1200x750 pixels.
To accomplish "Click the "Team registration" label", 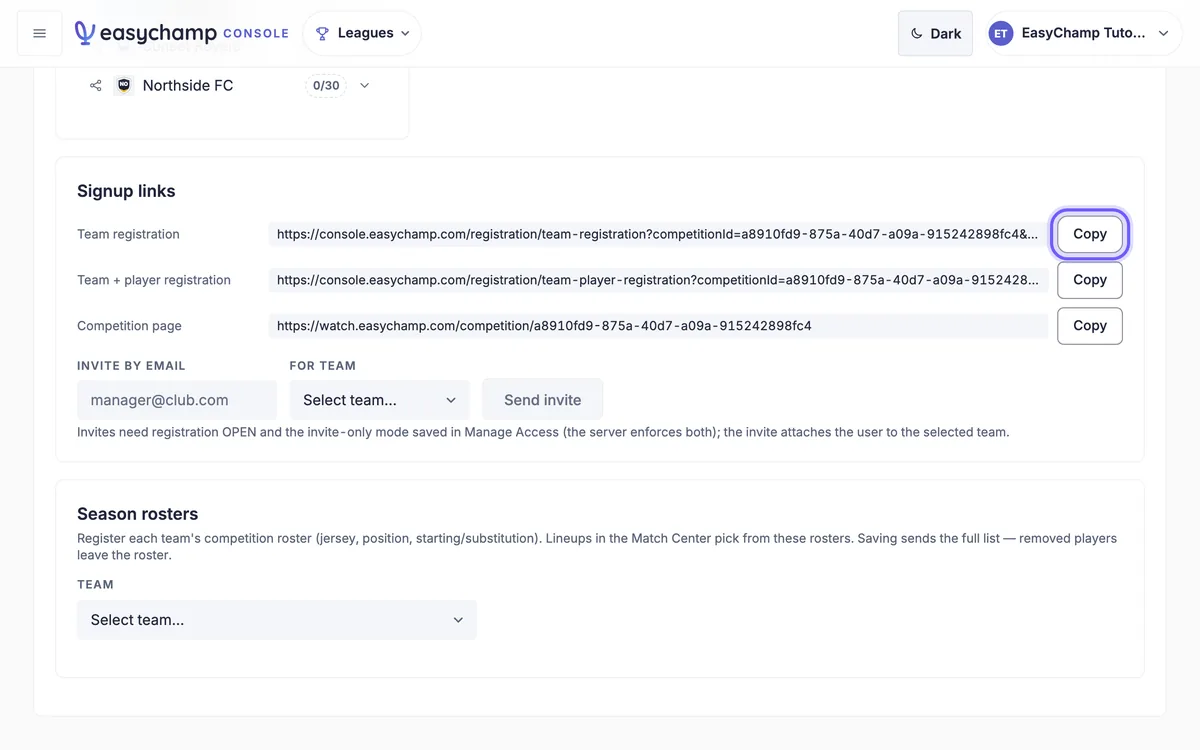I will [x=128, y=234].
